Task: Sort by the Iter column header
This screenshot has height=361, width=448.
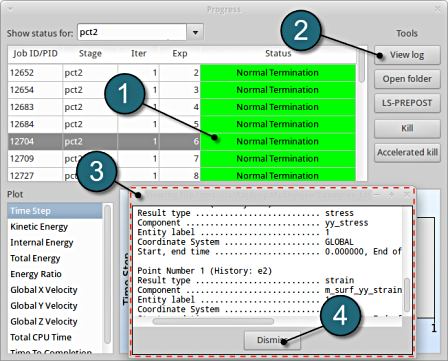Action: click(x=138, y=54)
